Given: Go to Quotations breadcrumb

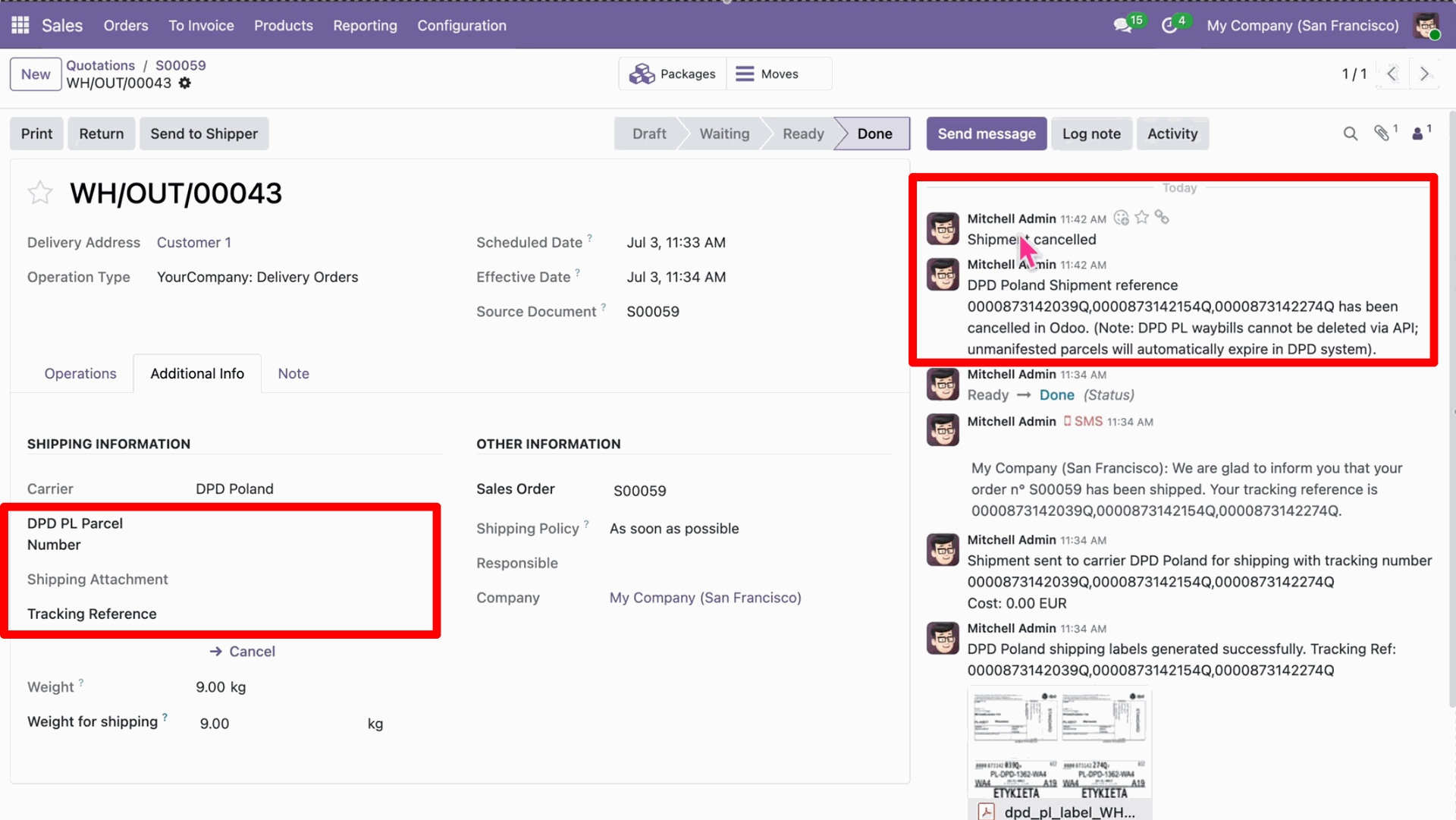Looking at the screenshot, I should (x=100, y=65).
